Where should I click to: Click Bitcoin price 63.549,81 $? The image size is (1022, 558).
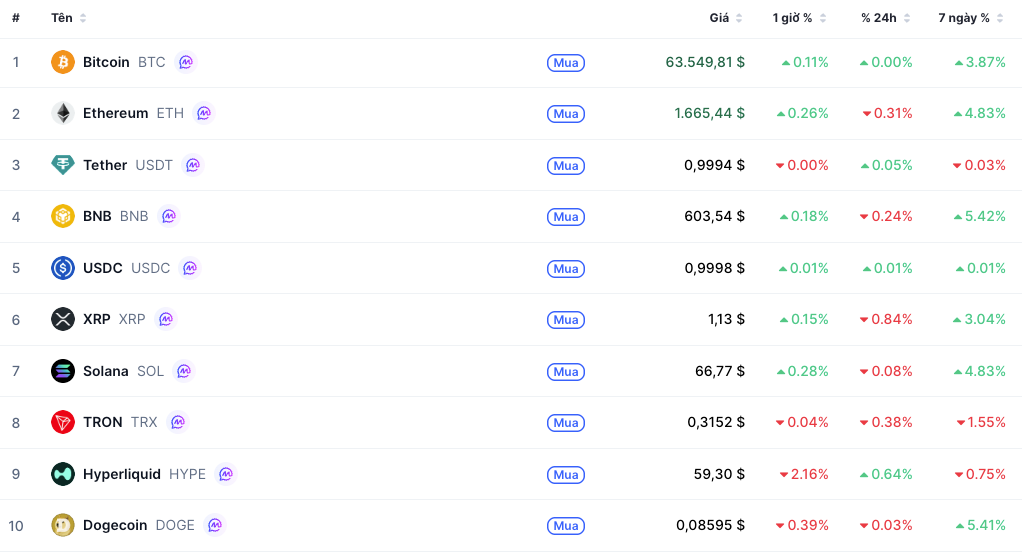point(705,62)
